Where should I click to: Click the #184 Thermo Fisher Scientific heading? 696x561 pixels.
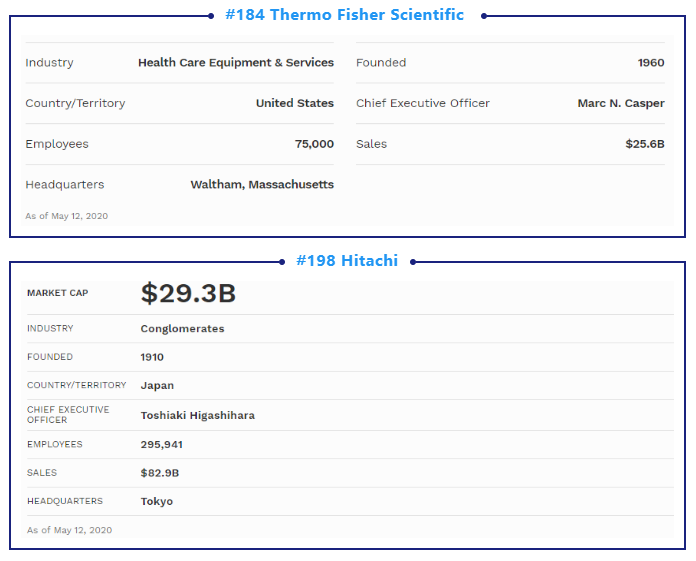pyautogui.click(x=344, y=15)
